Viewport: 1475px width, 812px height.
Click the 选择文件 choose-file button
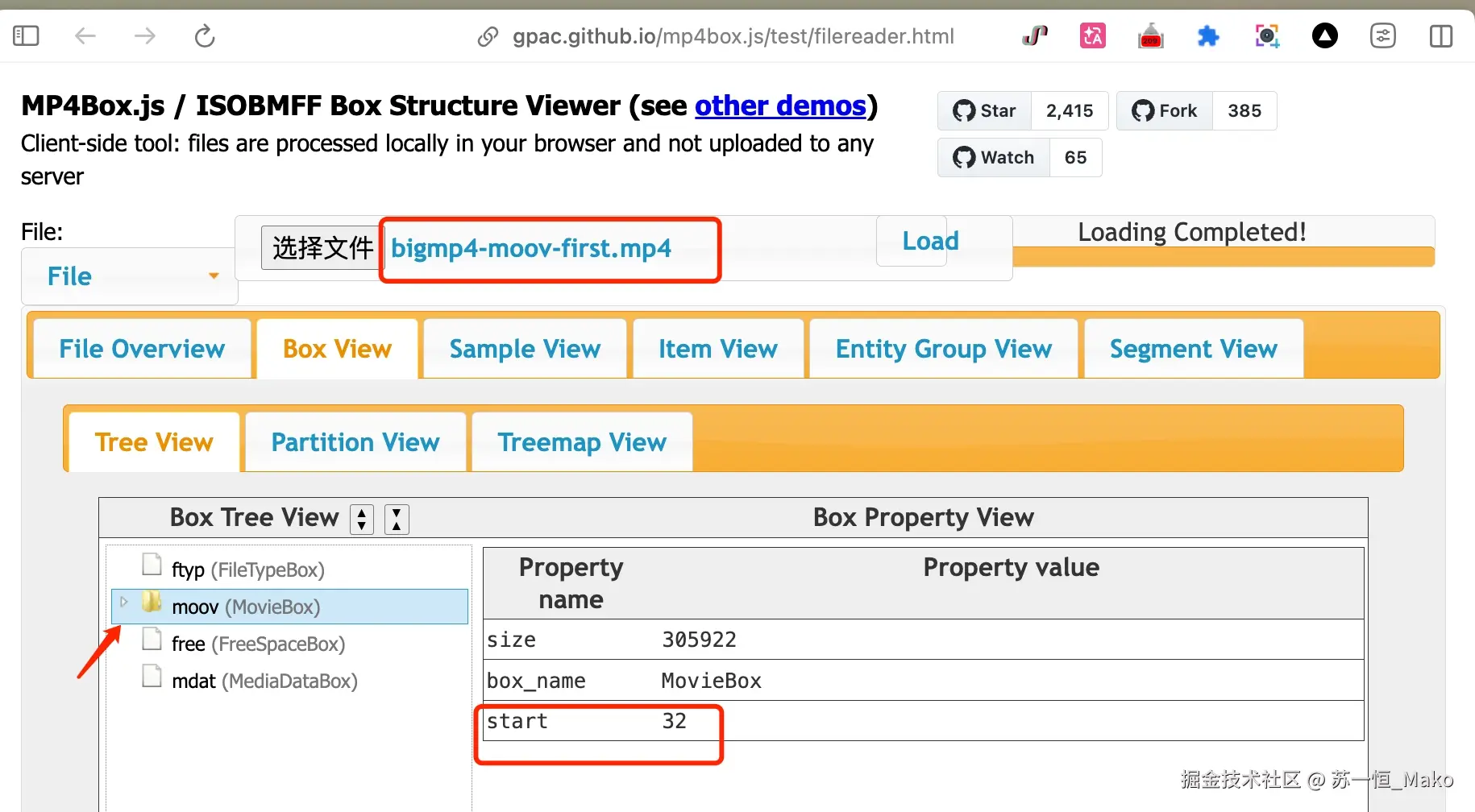(x=322, y=247)
